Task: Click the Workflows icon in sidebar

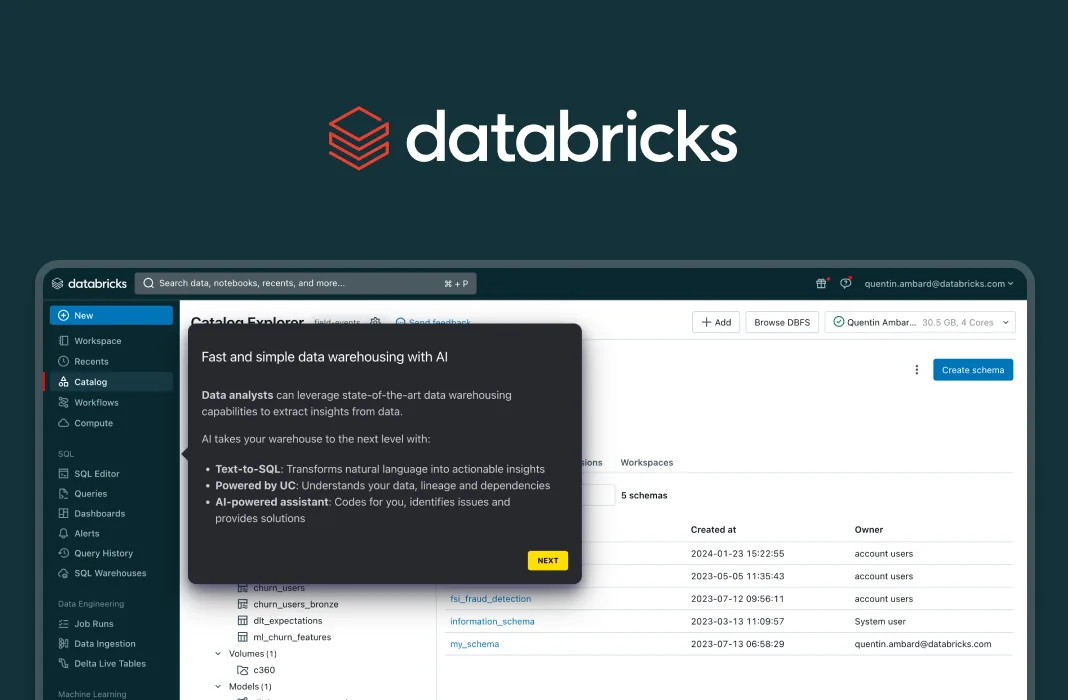Action: (x=63, y=402)
